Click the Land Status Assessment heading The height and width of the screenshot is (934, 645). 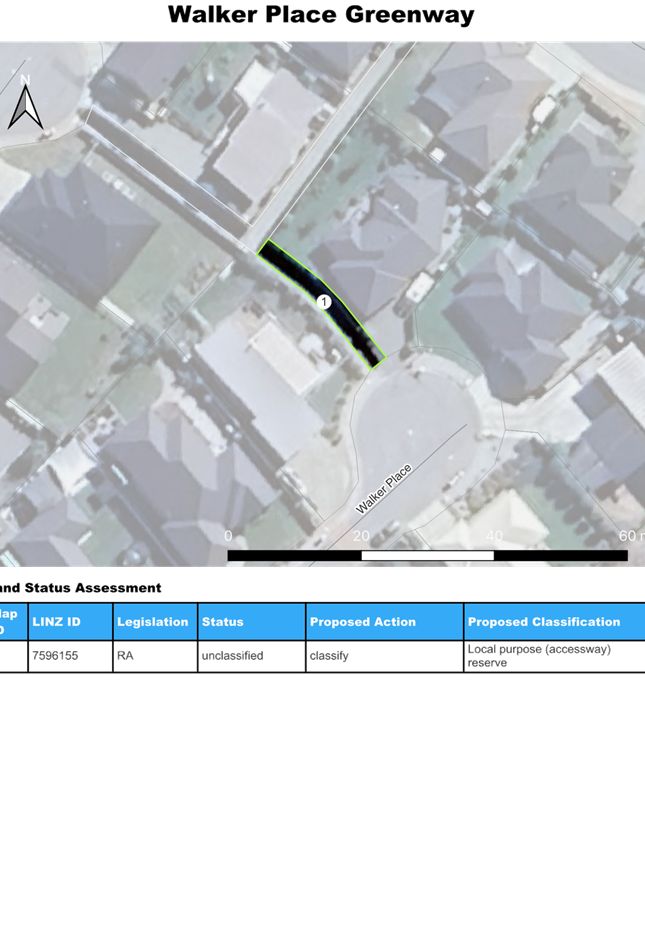[80, 588]
